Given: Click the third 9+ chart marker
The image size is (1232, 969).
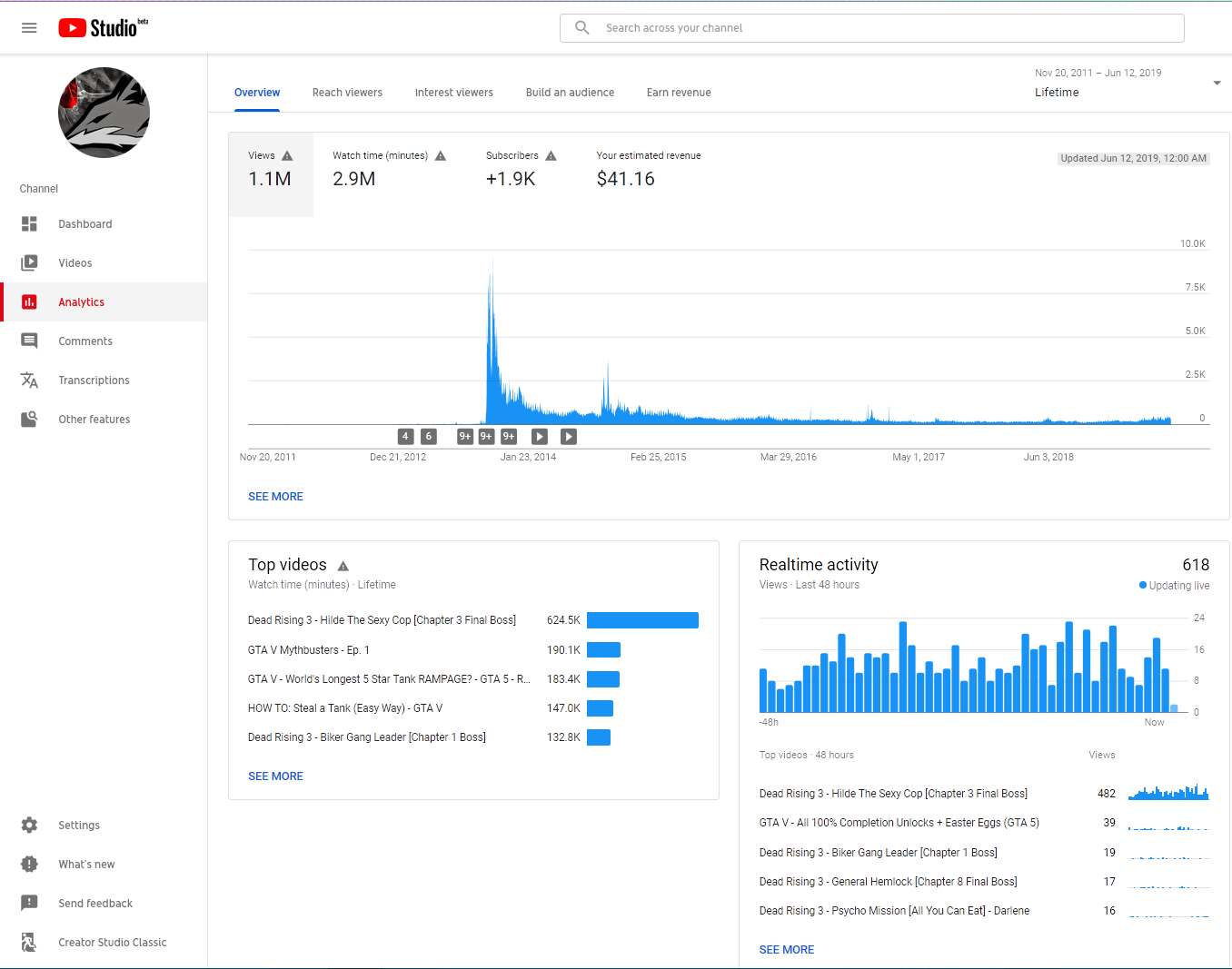Looking at the screenshot, I should (x=509, y=437).
